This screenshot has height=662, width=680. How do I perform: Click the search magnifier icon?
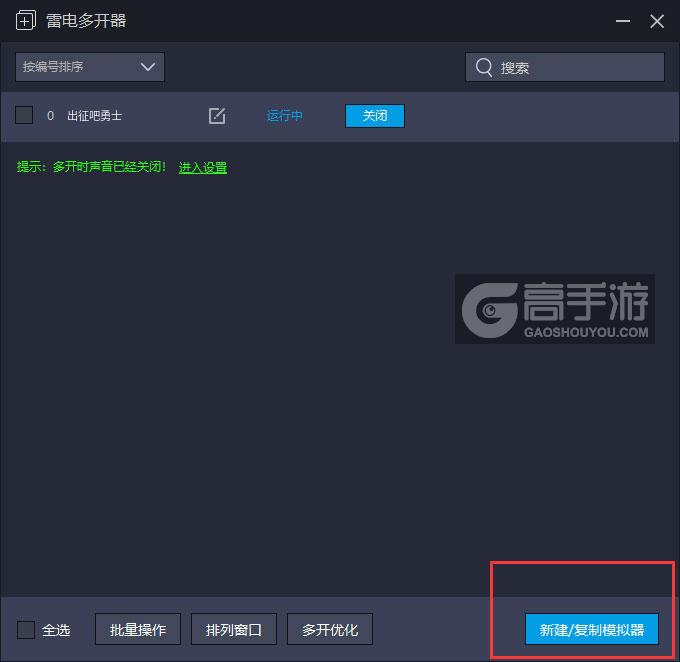pyautogui.click(x=484, y=67)
